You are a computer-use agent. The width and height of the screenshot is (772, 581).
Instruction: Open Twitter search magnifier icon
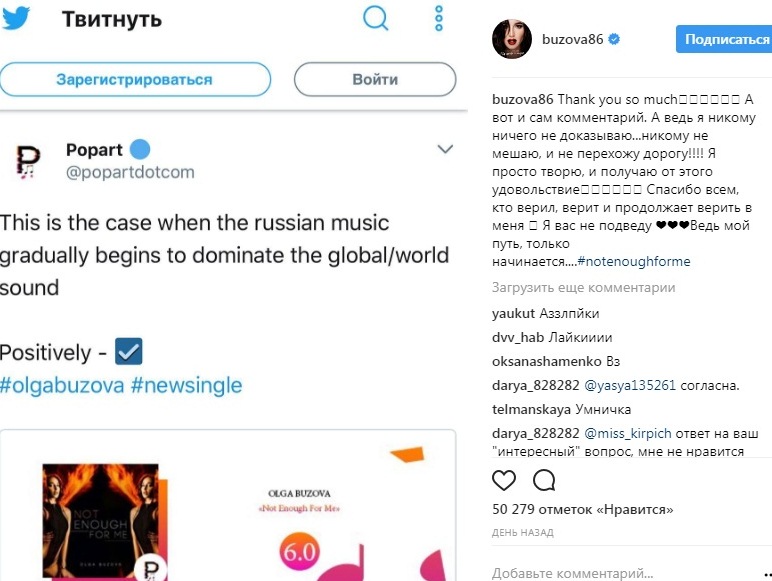point(376,18)
